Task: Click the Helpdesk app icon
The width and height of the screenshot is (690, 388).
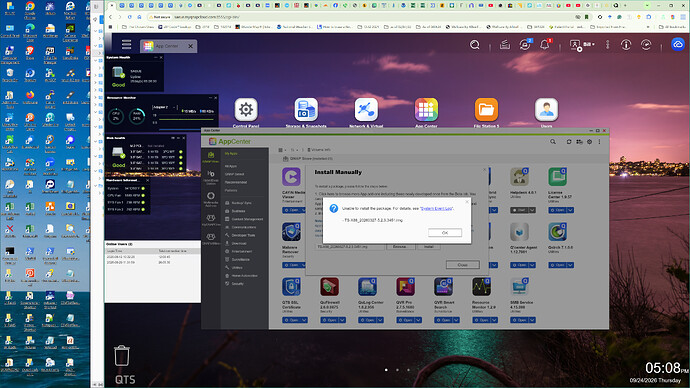Action: (519, 177)
